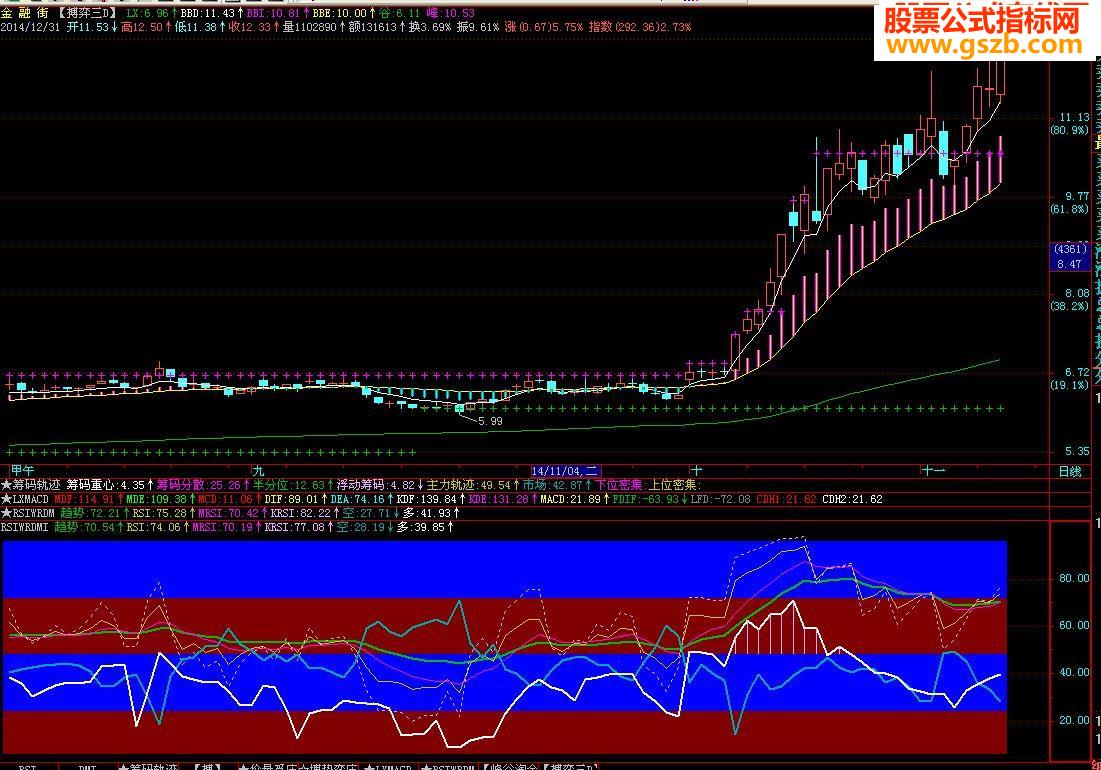The height and width of the screenshot is (770, 1101).
Task: Click the 半分位:12.63 value
Action: tap(289, 485)
